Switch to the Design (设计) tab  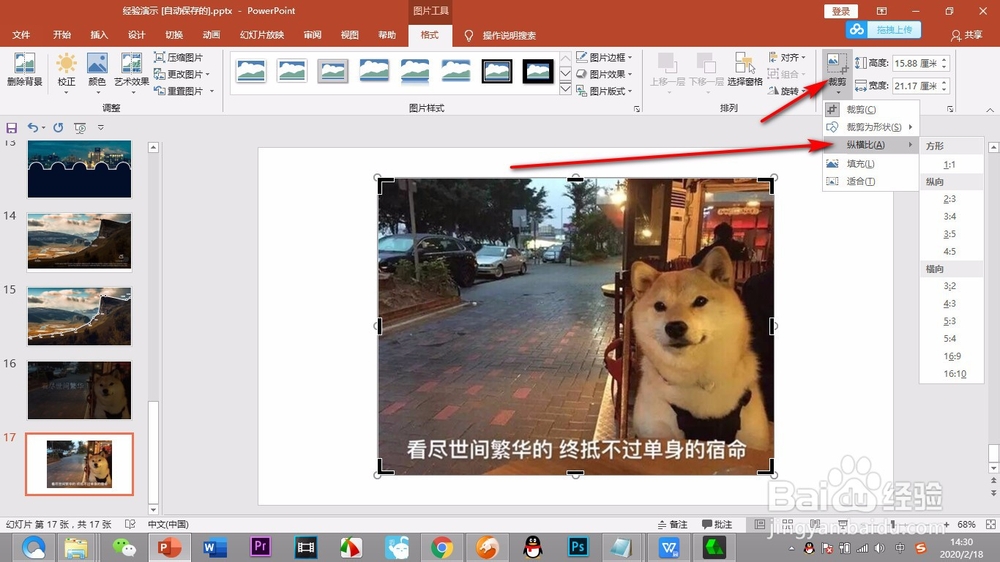(x=136, y=35)
